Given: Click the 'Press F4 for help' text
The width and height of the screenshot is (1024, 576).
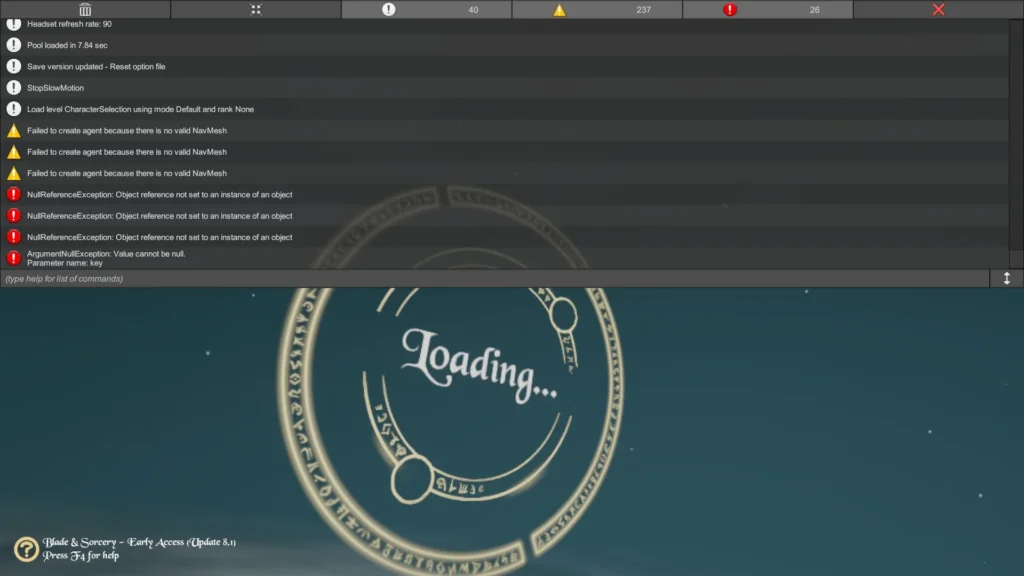Looking at the screenshot, I should point(81,556).
